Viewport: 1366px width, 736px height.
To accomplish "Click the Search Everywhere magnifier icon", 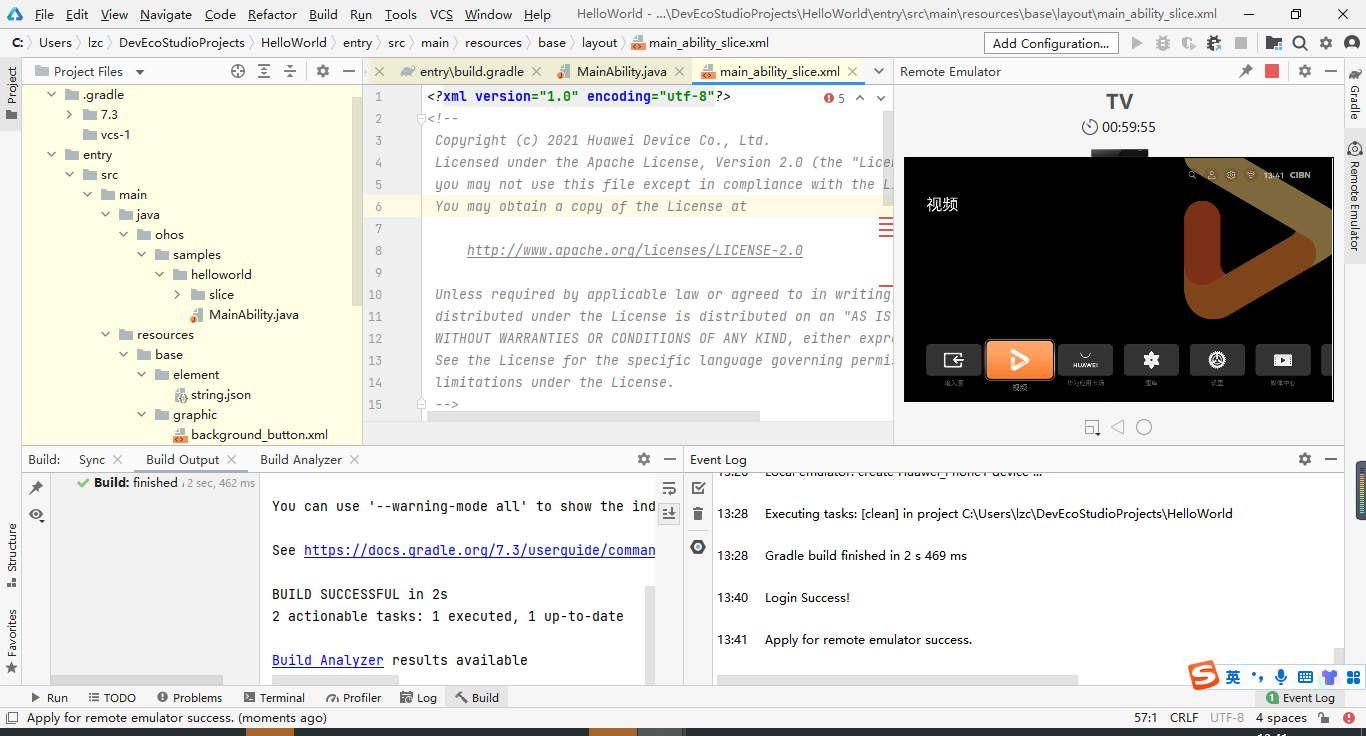I will 1300,43.
